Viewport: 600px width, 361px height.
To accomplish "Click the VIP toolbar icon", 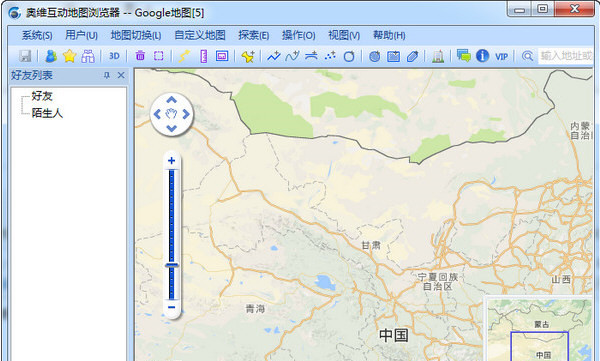I will [x=501, y=57].
